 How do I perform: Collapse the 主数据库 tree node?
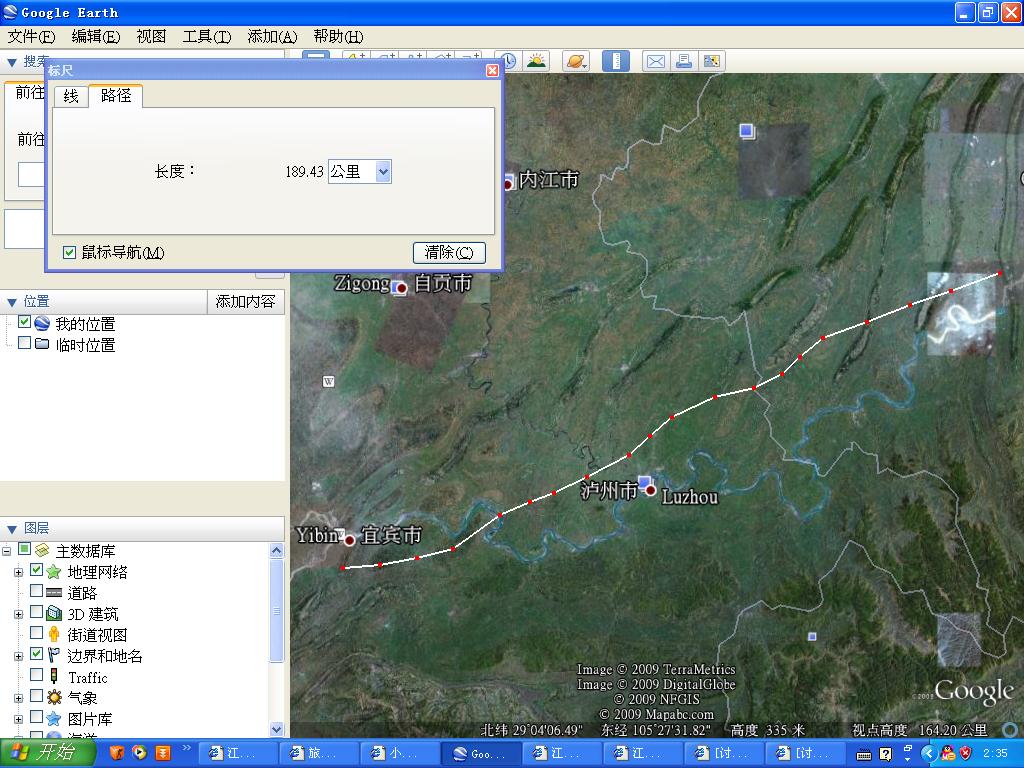pyautogui.click(x=7, y=551)
